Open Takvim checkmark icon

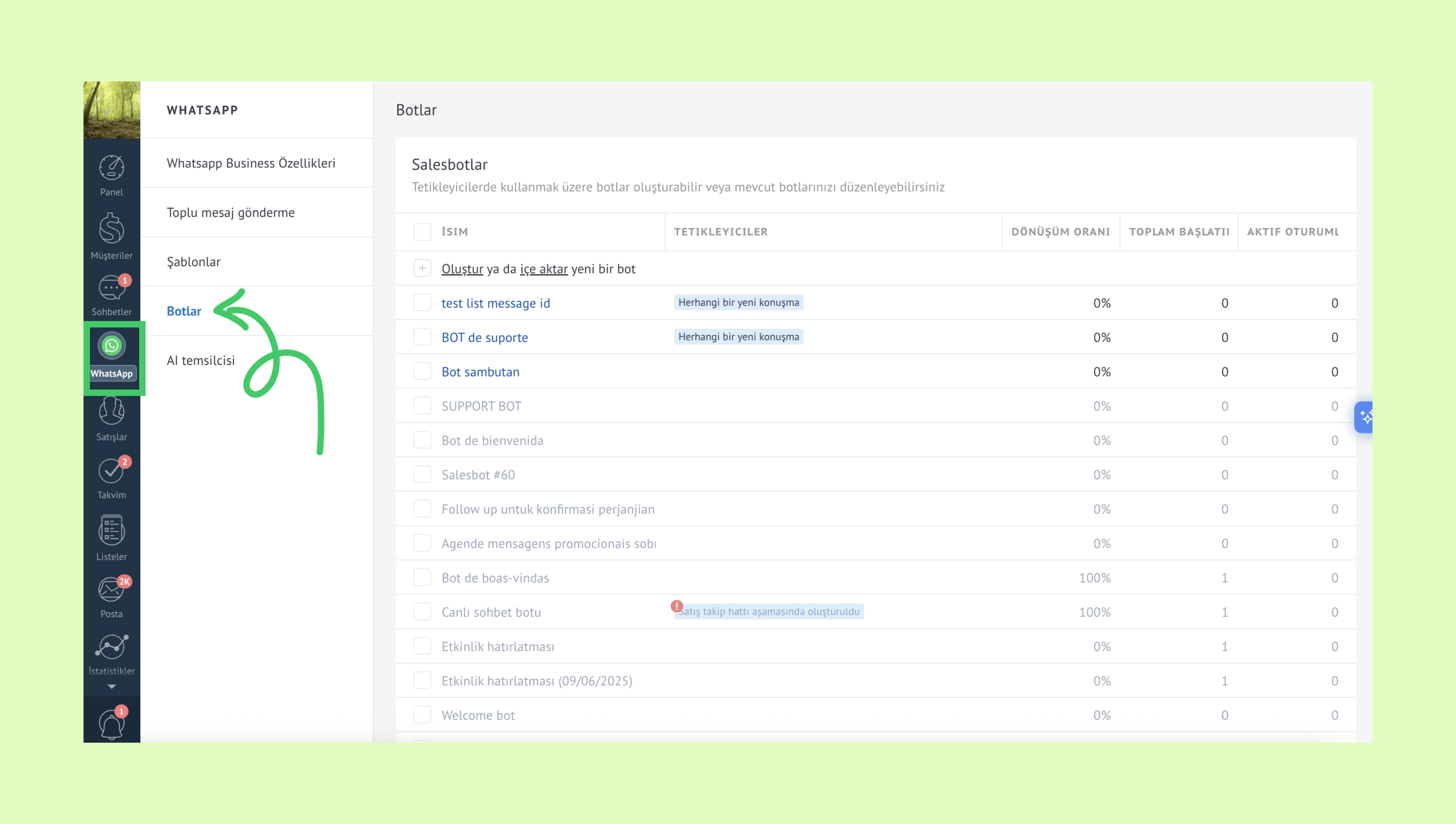pos(111,471)
